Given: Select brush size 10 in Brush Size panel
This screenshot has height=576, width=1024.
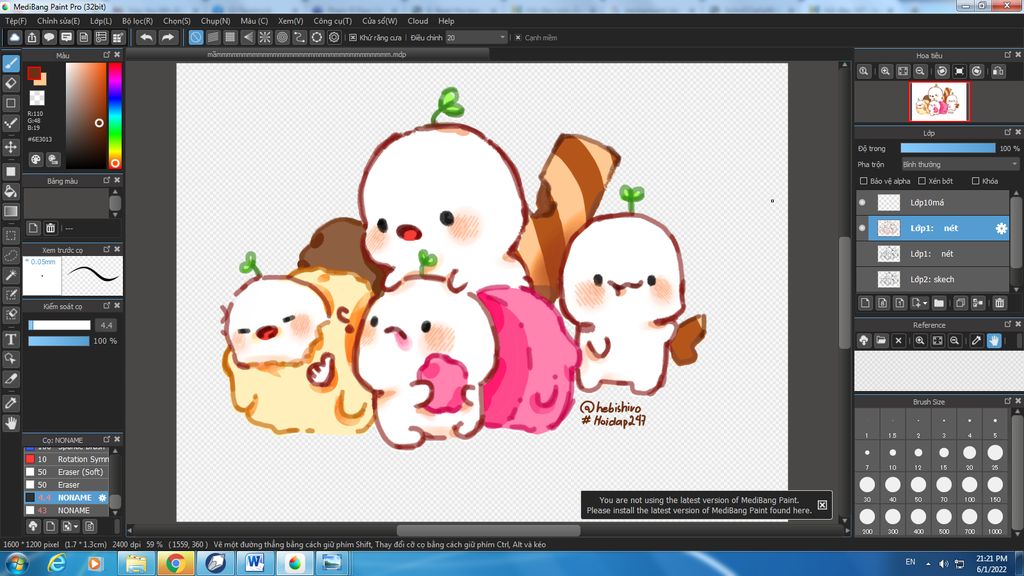Looking at the screenshot, I should coord(892,456).
